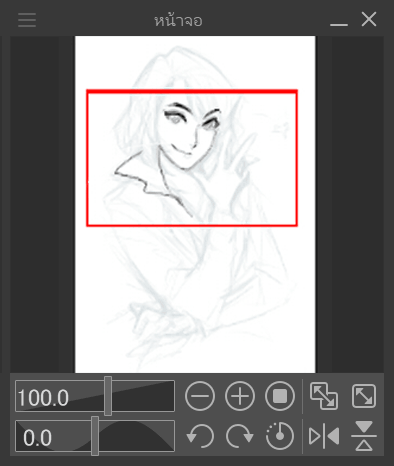Click the fit to screen arrows icon

[364, 396]
